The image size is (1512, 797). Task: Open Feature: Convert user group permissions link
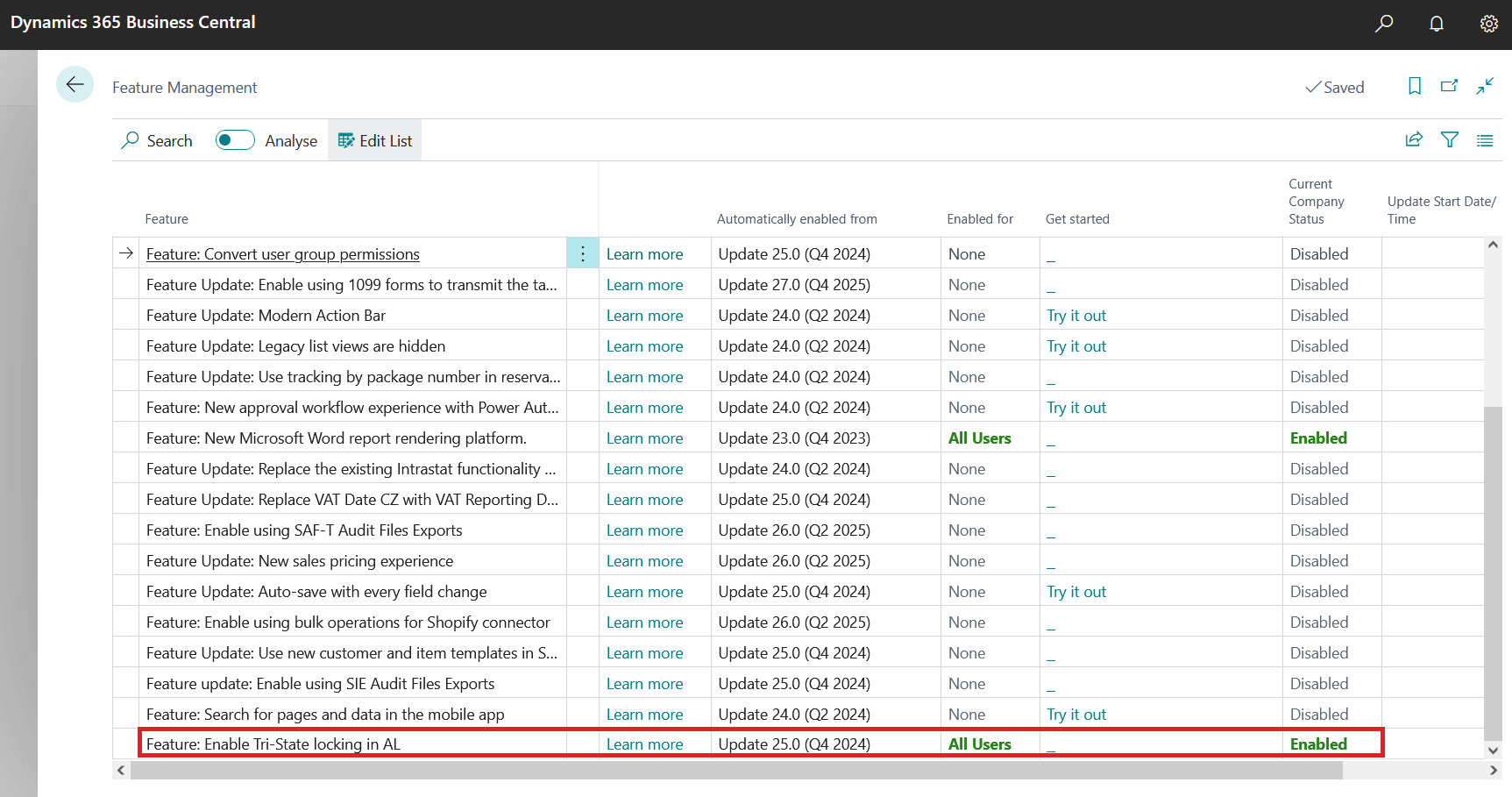pos(283,254)
